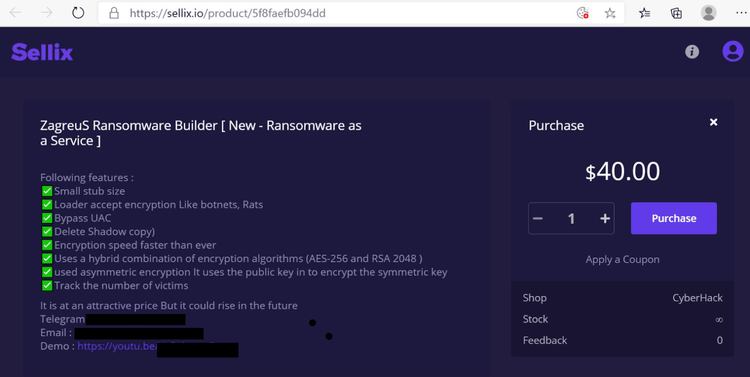The width and height of the screenshot is (750, 377).
Task: Open browser settings ellipsis menu
Action: click(x=741, y=13)
